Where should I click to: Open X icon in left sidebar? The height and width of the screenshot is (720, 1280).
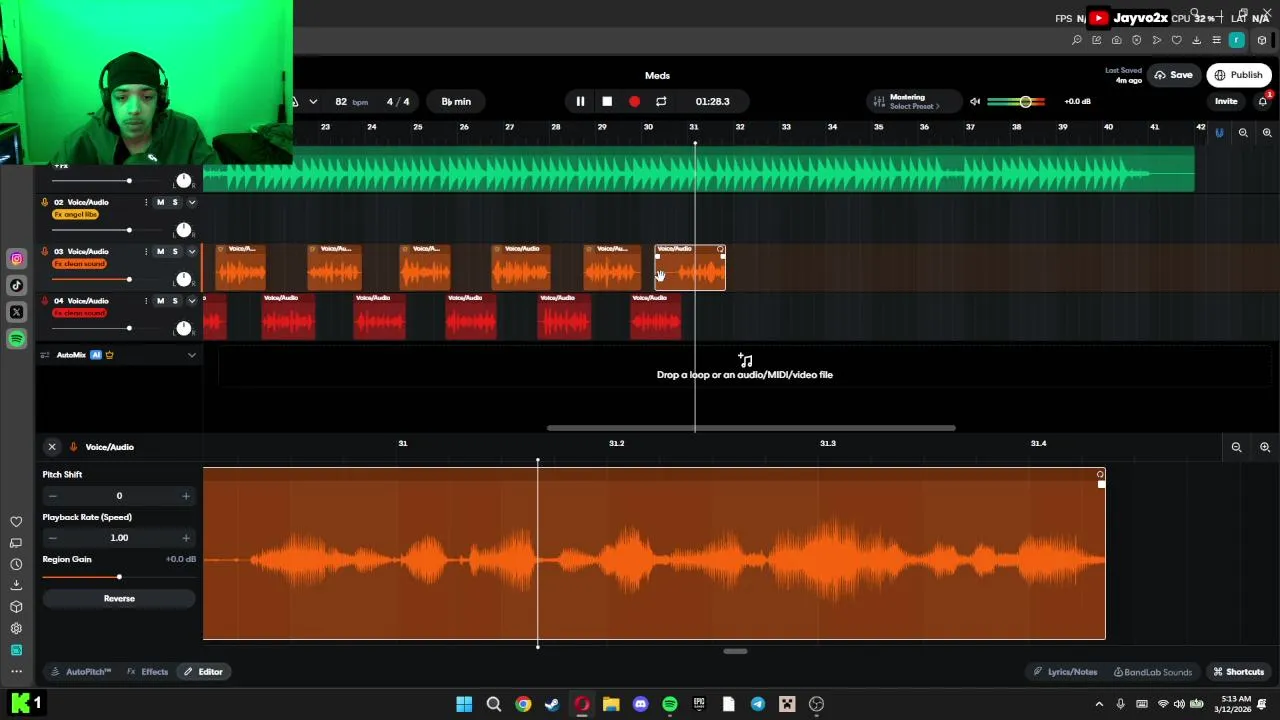click(16, 312)
